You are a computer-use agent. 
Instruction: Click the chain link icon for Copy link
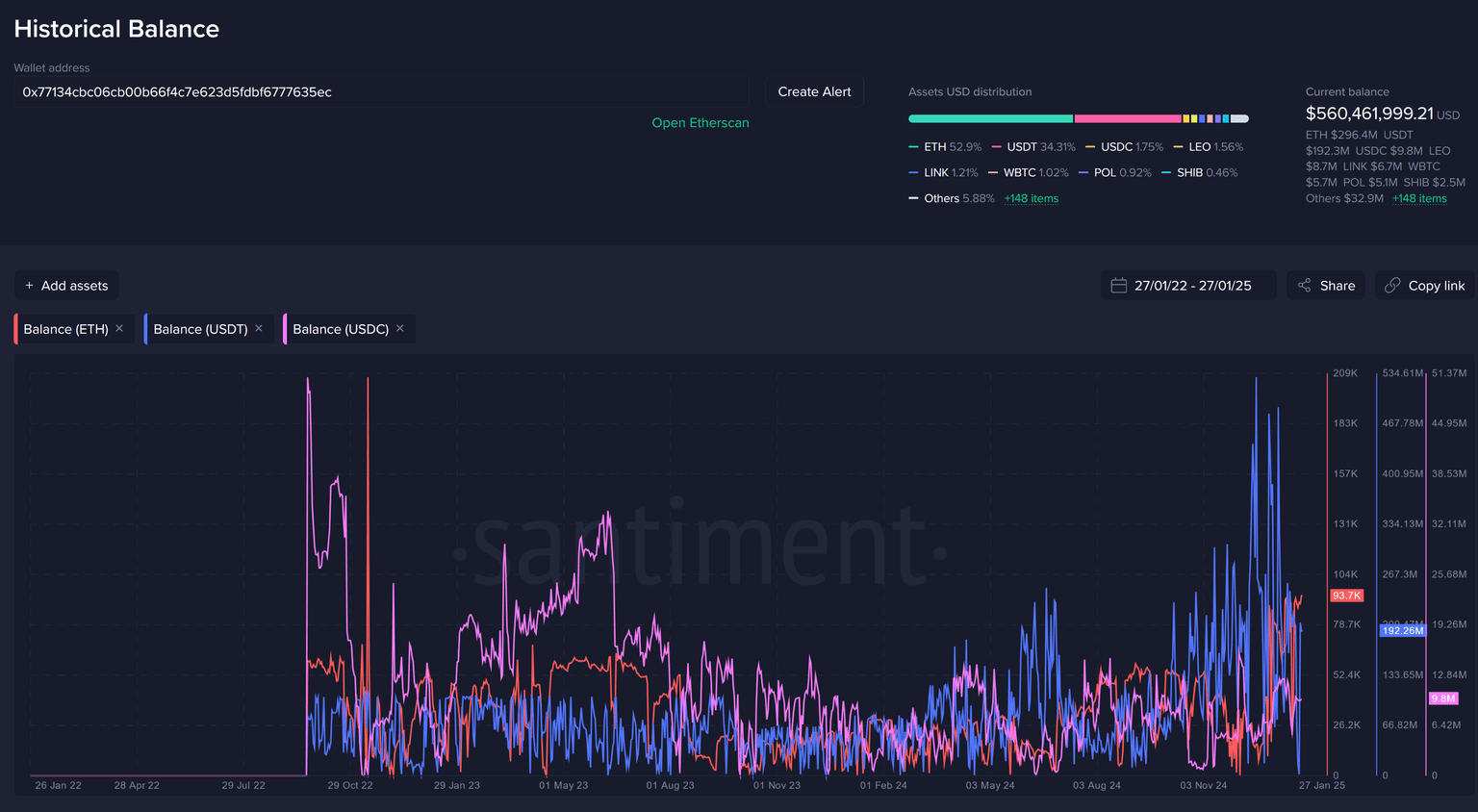[x=1392, y=286]
